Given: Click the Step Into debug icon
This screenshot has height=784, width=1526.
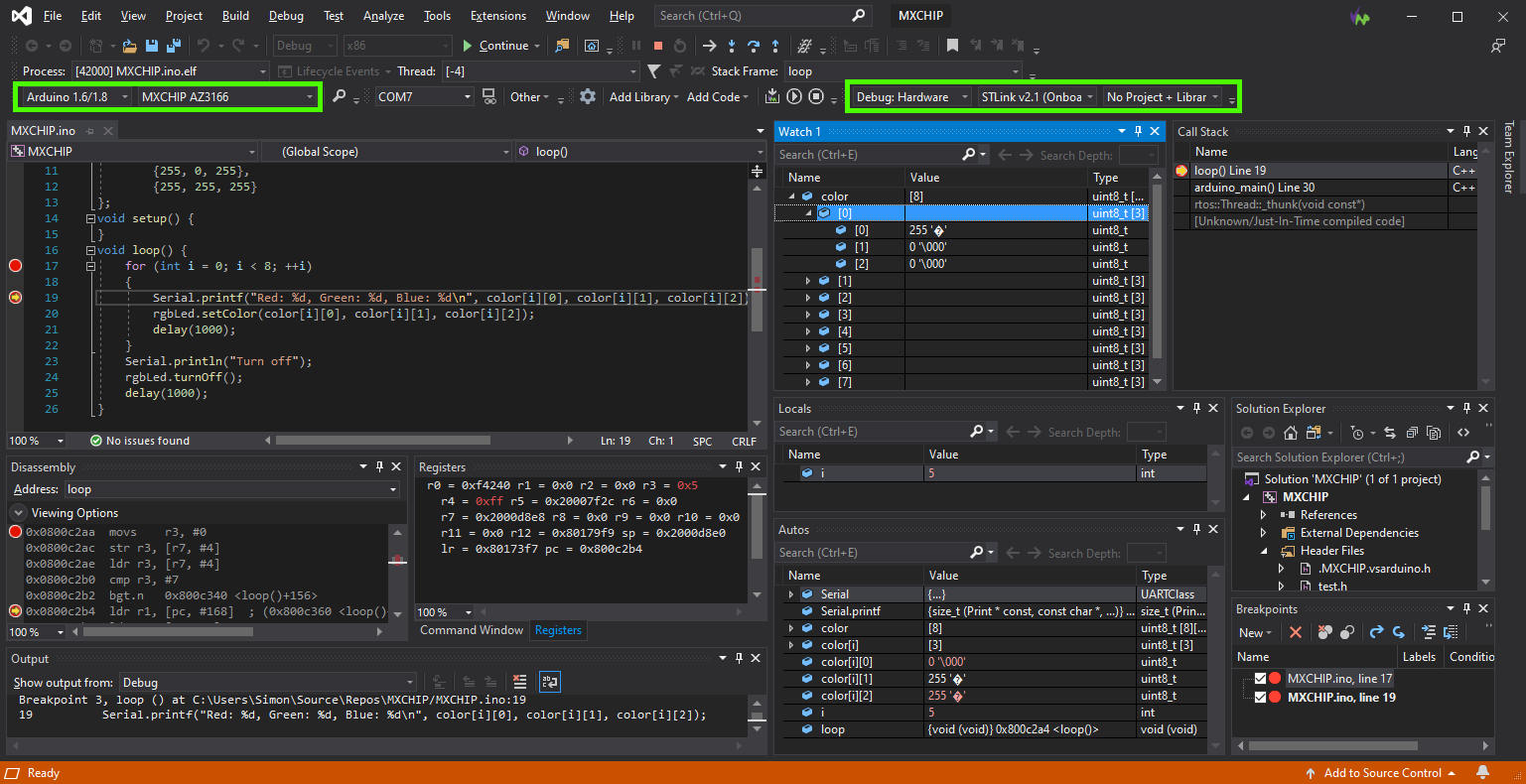Looking at the screenshot, I should coord(732,46).
